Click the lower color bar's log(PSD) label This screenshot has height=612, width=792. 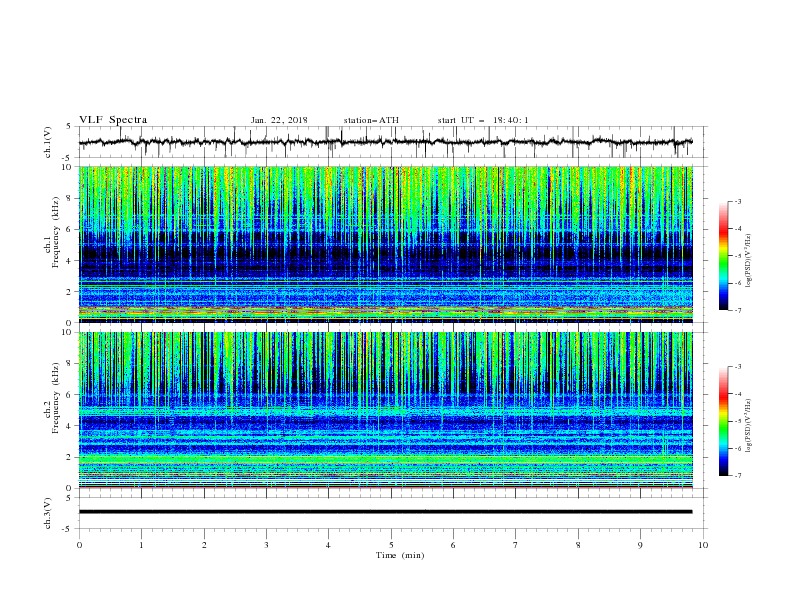point(749,426)
